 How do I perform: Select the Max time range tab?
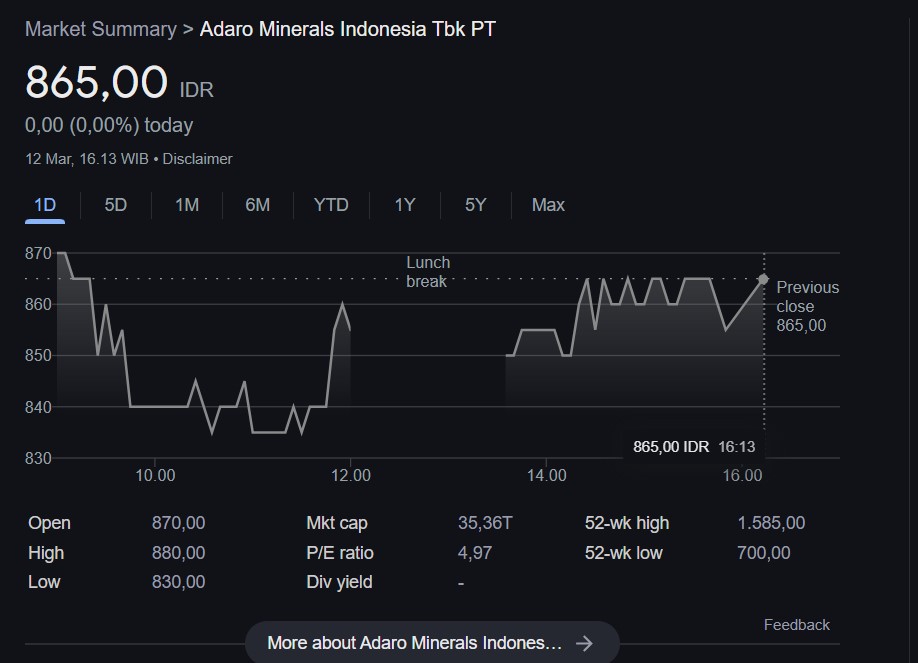click(x=548, y=205)
